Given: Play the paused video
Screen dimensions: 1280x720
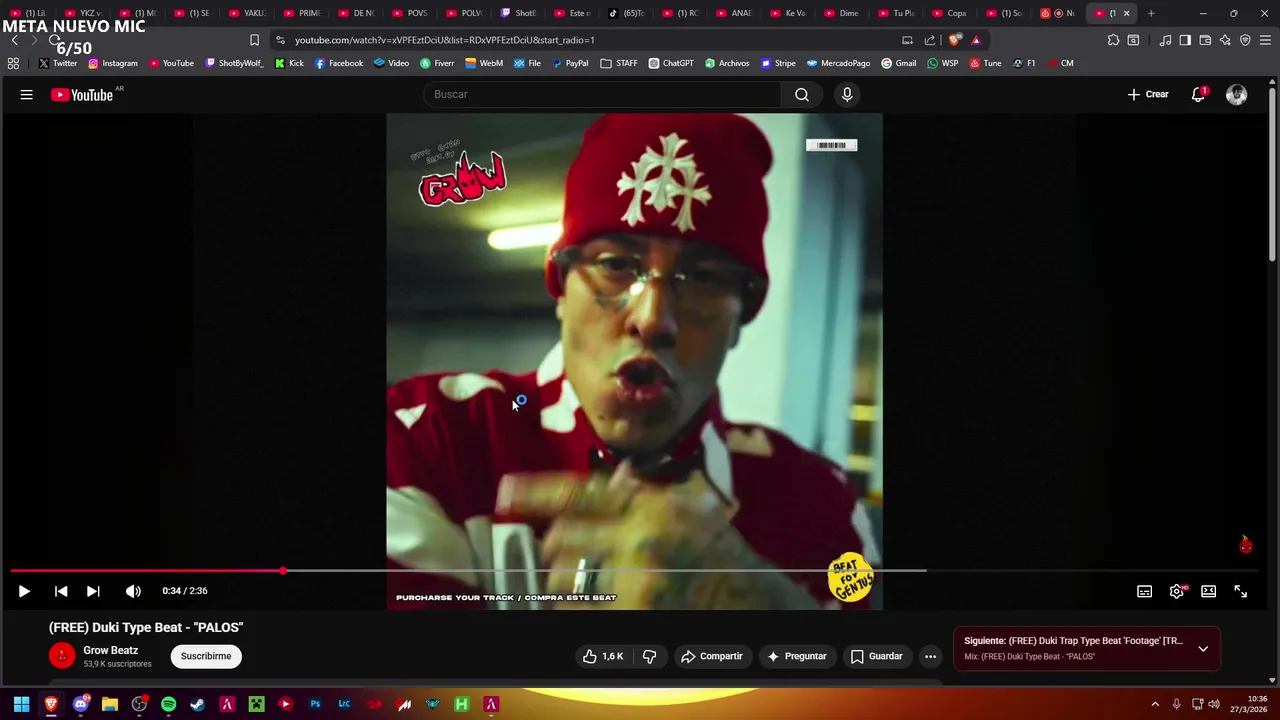Looking at the screenshot, I should pos(24,591).
